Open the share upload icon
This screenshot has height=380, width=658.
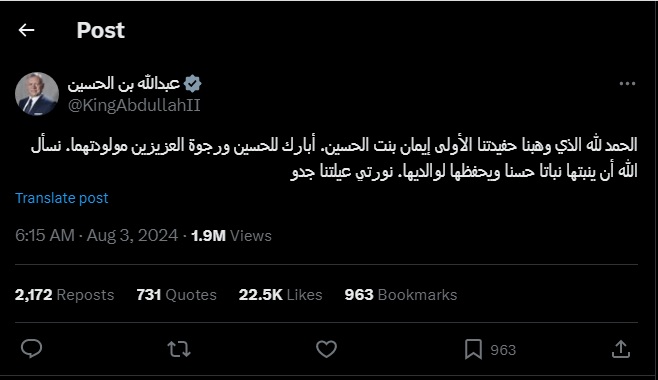tap(621, 349)
